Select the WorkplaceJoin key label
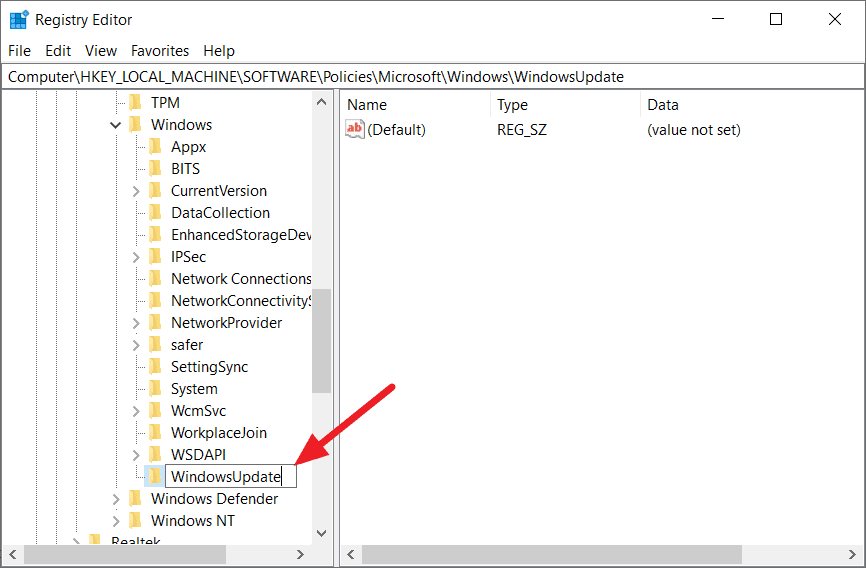Image resolution: width=866 pixels, height=568 pixels. [x=219, y=433]
